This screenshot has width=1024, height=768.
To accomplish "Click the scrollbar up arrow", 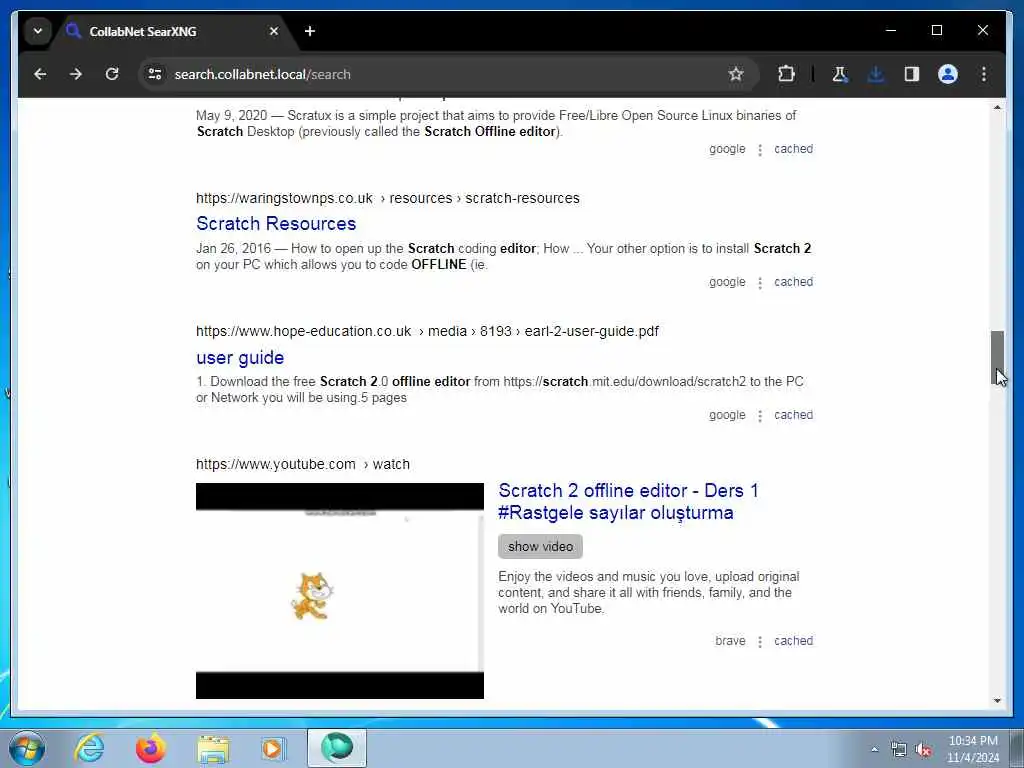I will tap(997, 107).
